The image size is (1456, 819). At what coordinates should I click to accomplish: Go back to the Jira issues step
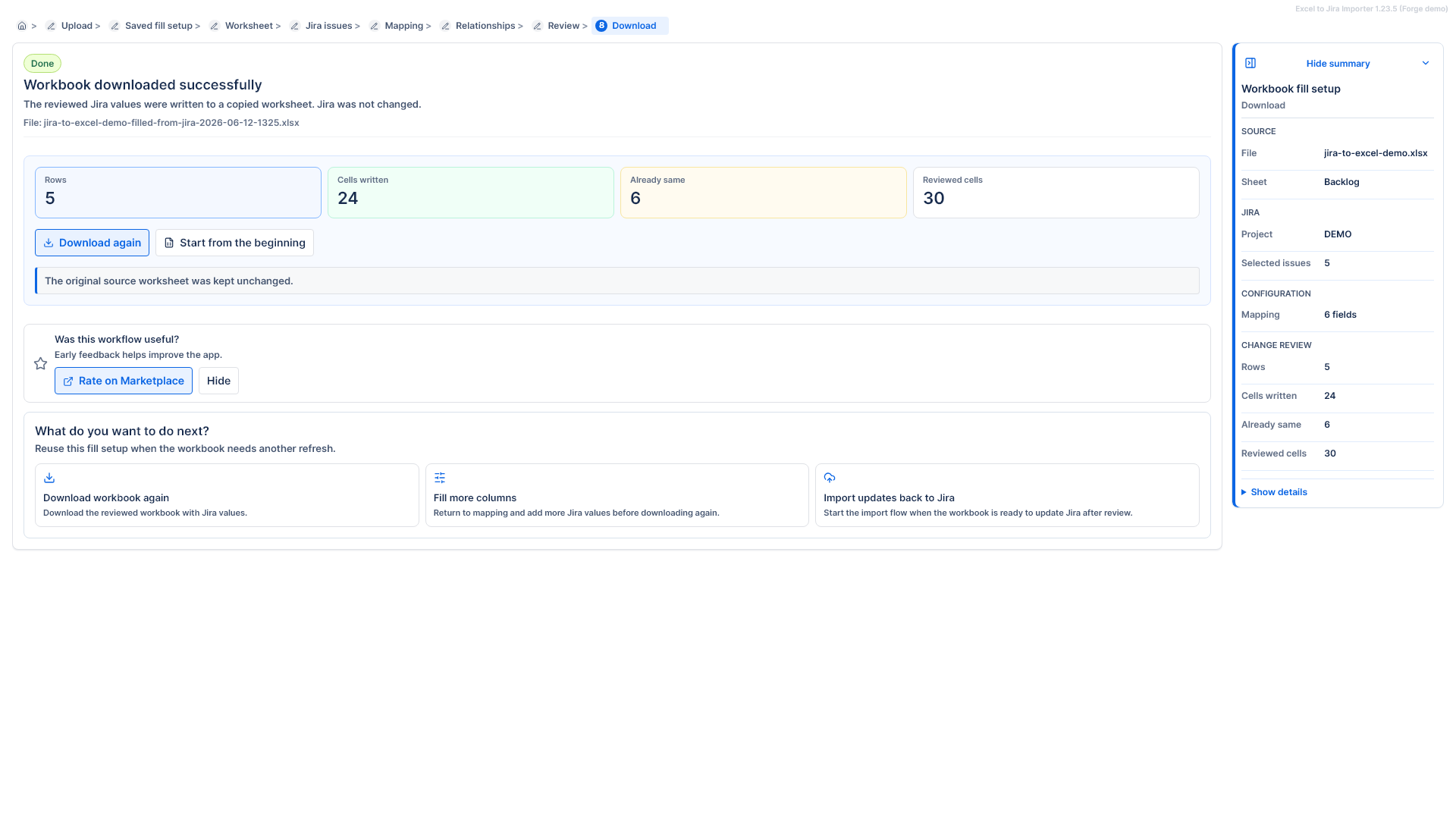click(x=328, y=26)
